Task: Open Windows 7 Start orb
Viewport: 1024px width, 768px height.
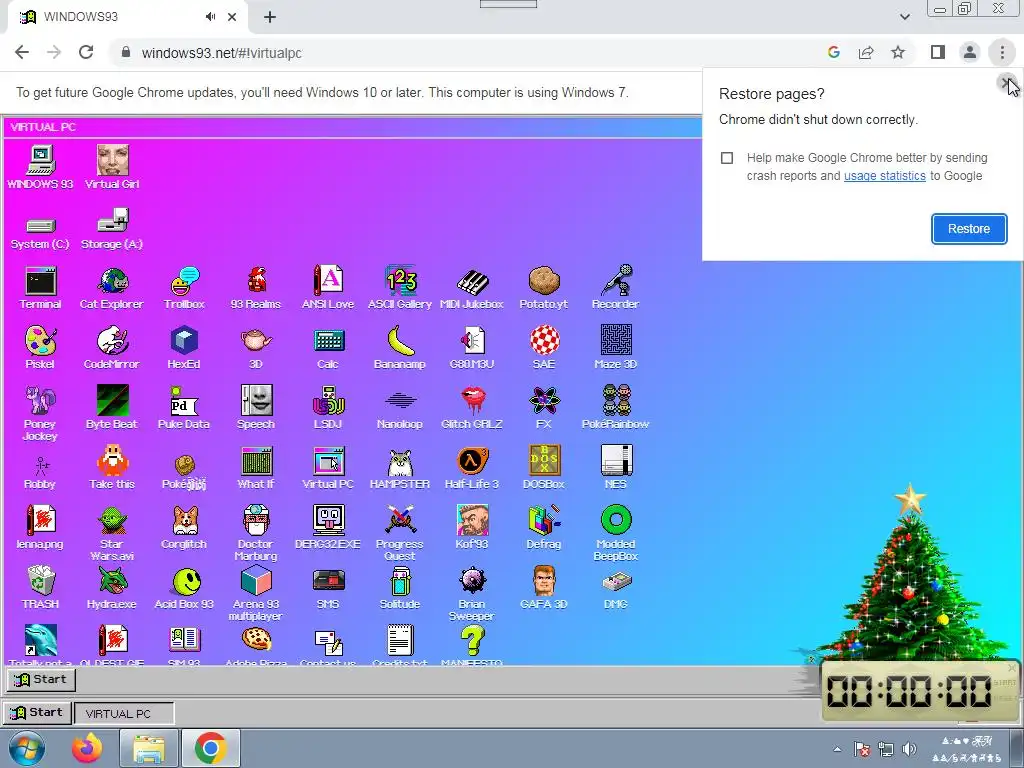Action: (27, 748)
